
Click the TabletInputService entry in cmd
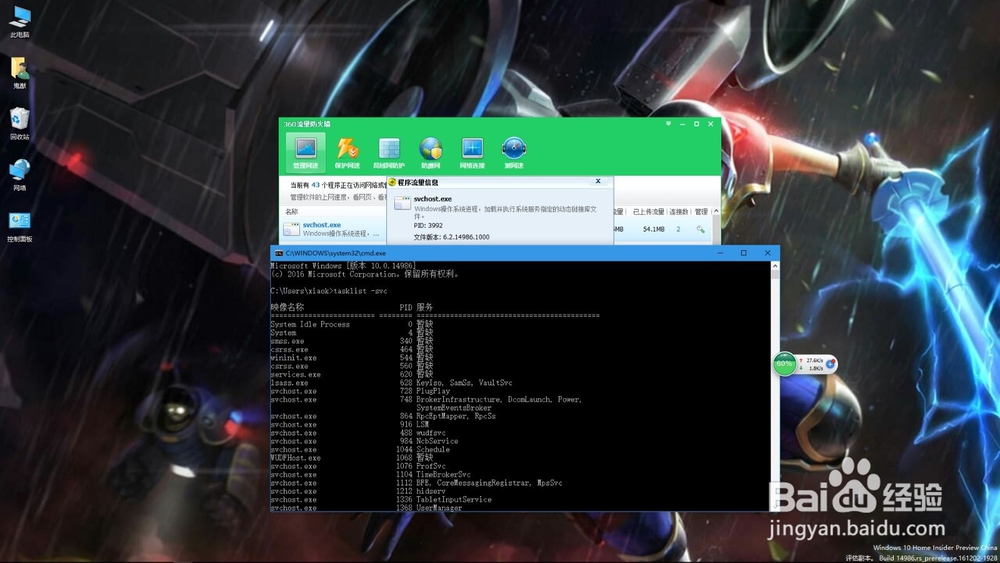click(453, 499)
